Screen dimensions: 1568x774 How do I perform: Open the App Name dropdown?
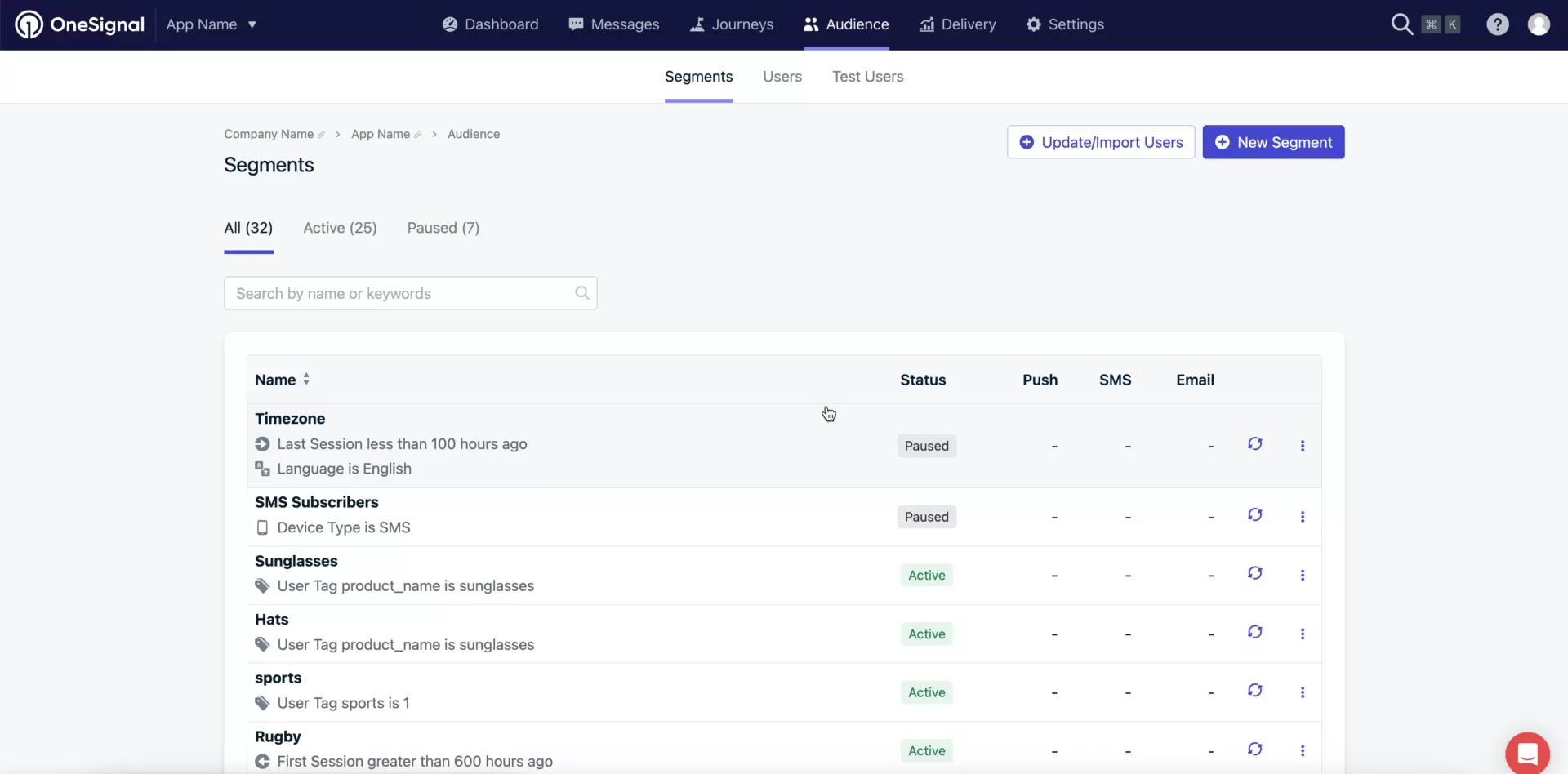(211, 24)
